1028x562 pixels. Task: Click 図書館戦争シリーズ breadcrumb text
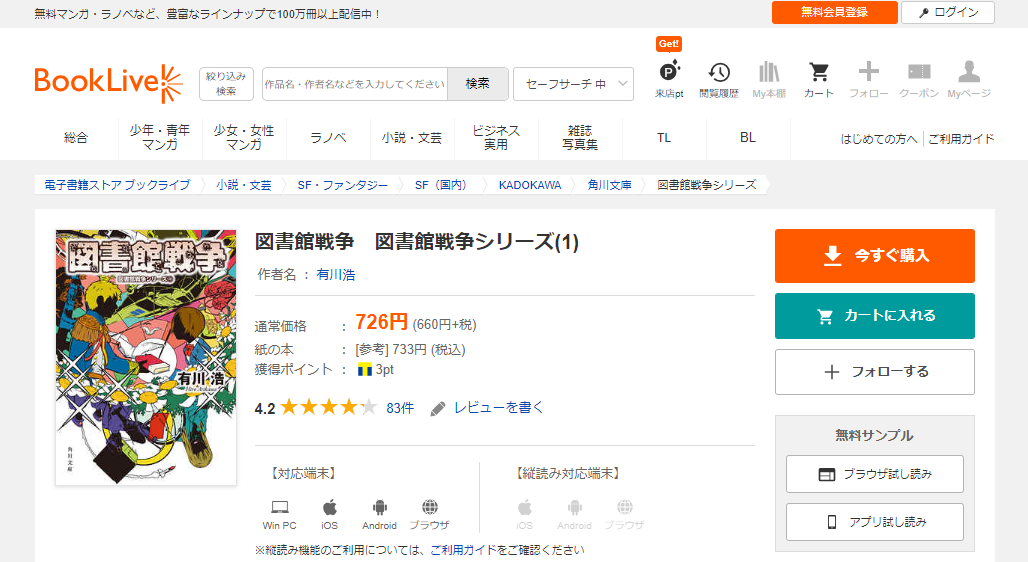(707, 185)
